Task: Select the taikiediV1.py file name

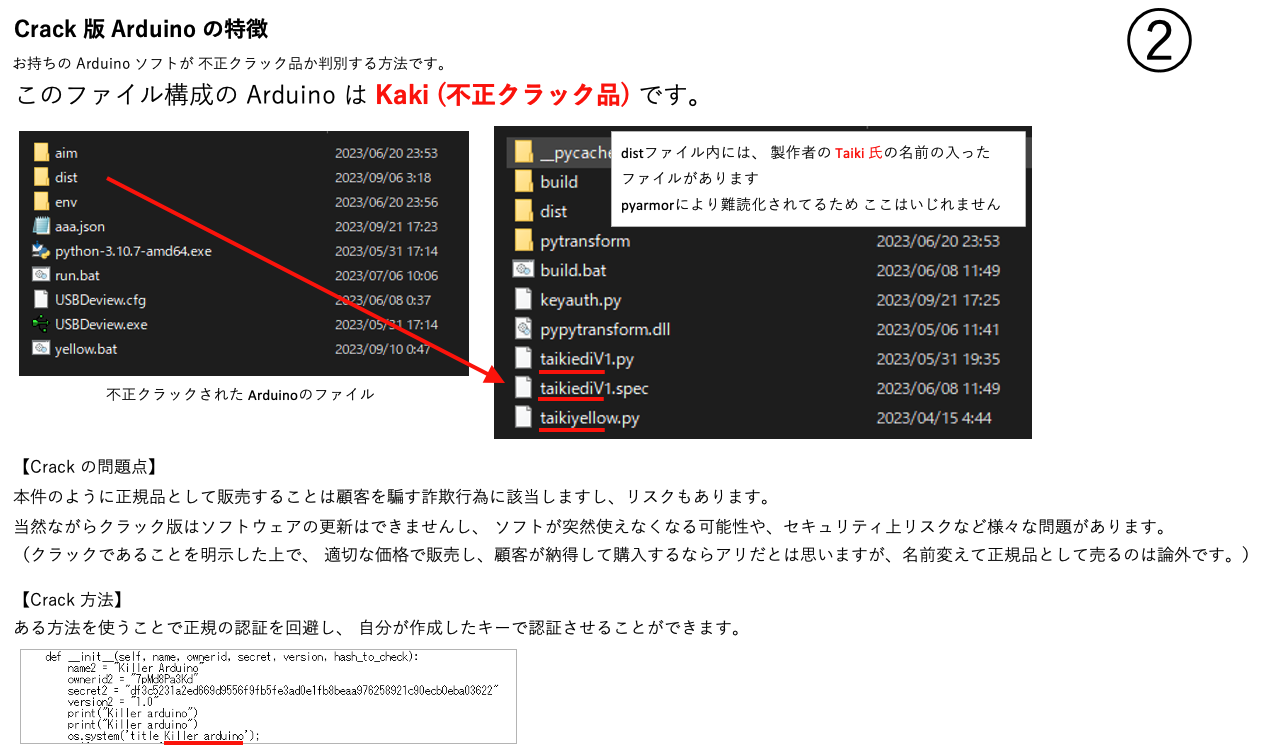Action: pyautogui.click(x=587, y=359)
